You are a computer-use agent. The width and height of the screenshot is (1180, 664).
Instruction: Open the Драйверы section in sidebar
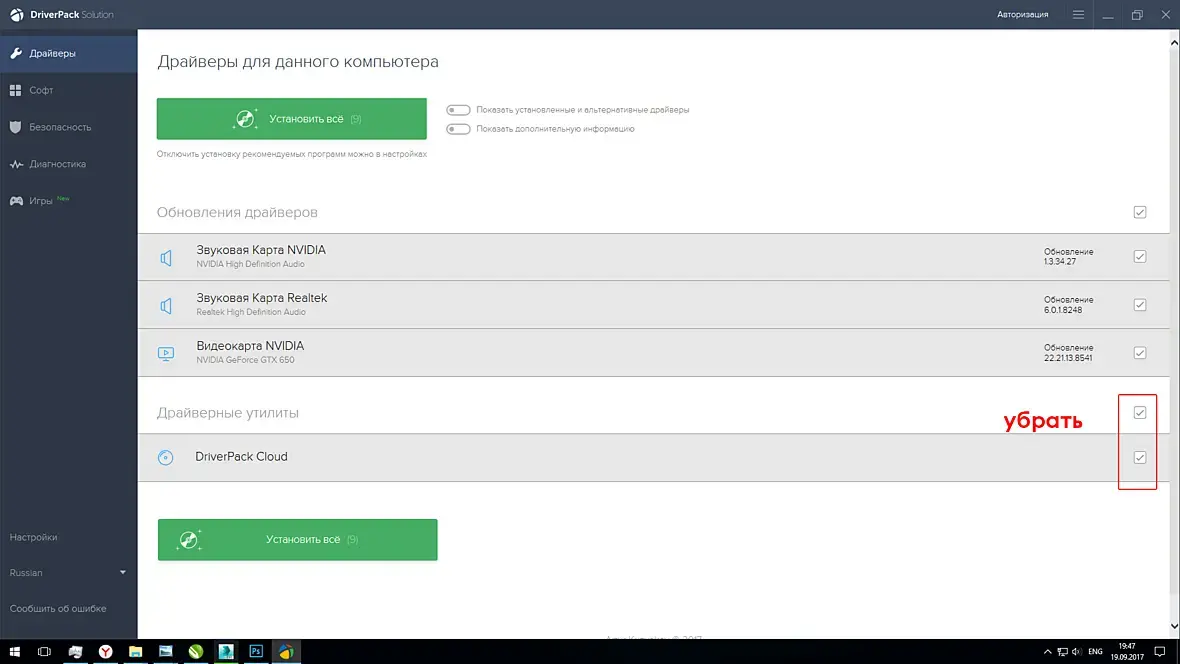(x=68, y=53)
